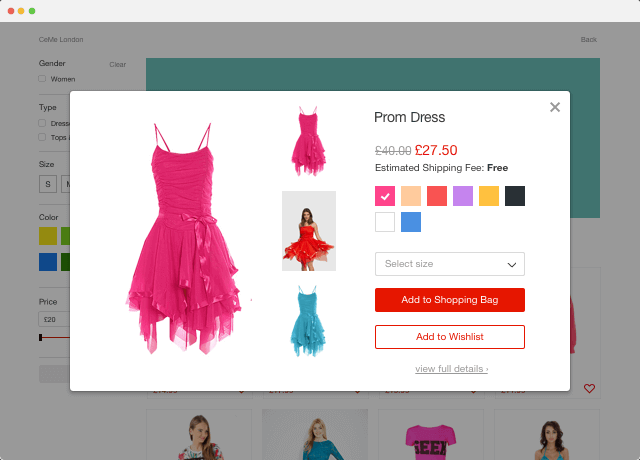
Task: Open the brunette model teal top product card
Action: 547,435
